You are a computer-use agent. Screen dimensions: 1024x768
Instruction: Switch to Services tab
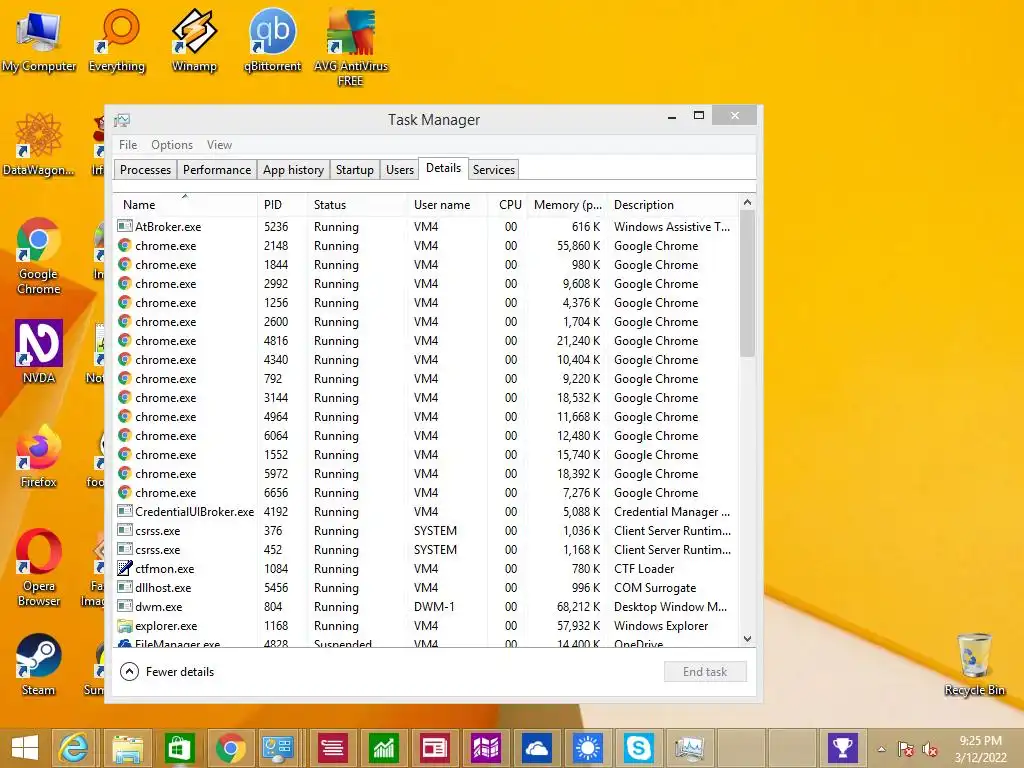point(494,170)
